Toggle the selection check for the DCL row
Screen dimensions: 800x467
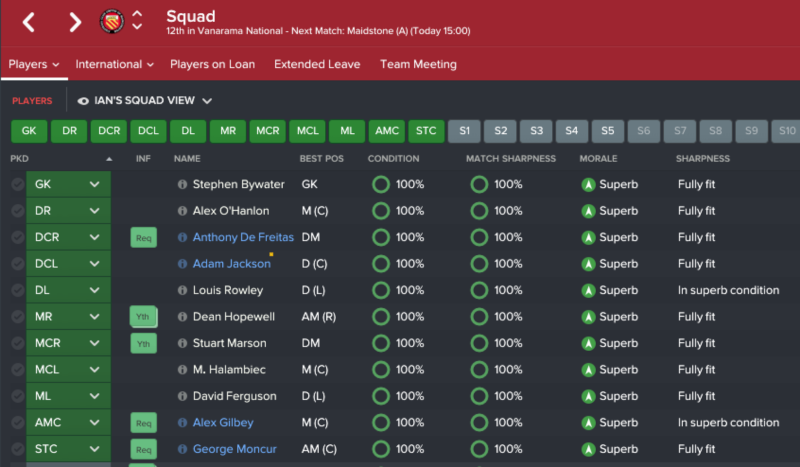(x=18, y=264)
